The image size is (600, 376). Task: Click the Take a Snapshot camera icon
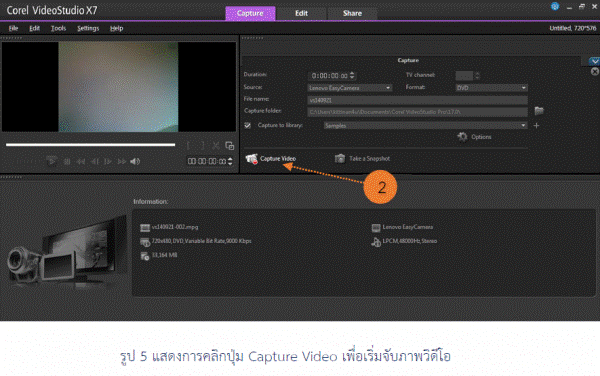340,158
